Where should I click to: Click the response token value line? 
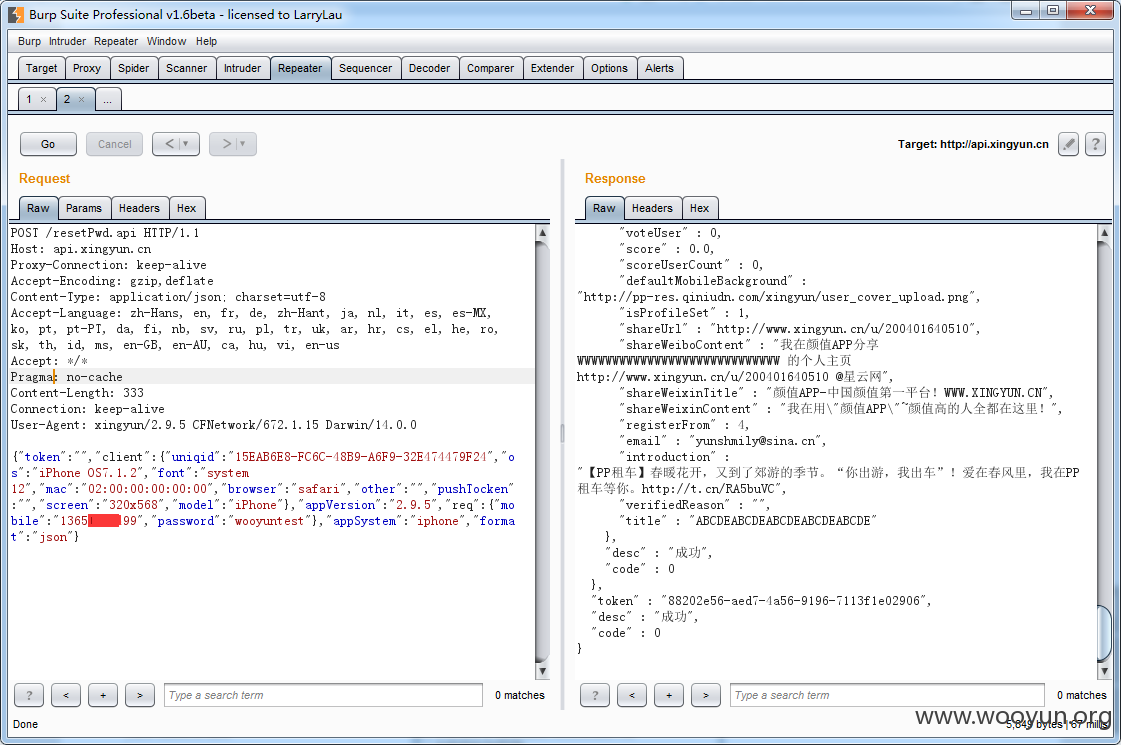761,601
